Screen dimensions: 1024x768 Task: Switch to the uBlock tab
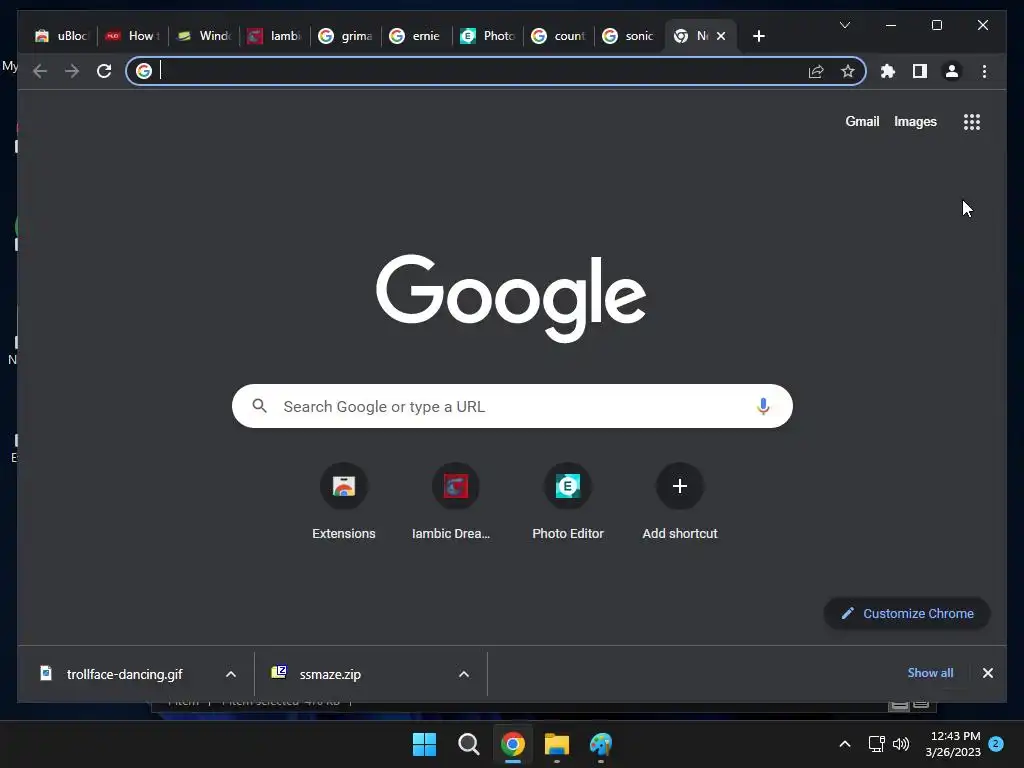[x=61, y=36]
